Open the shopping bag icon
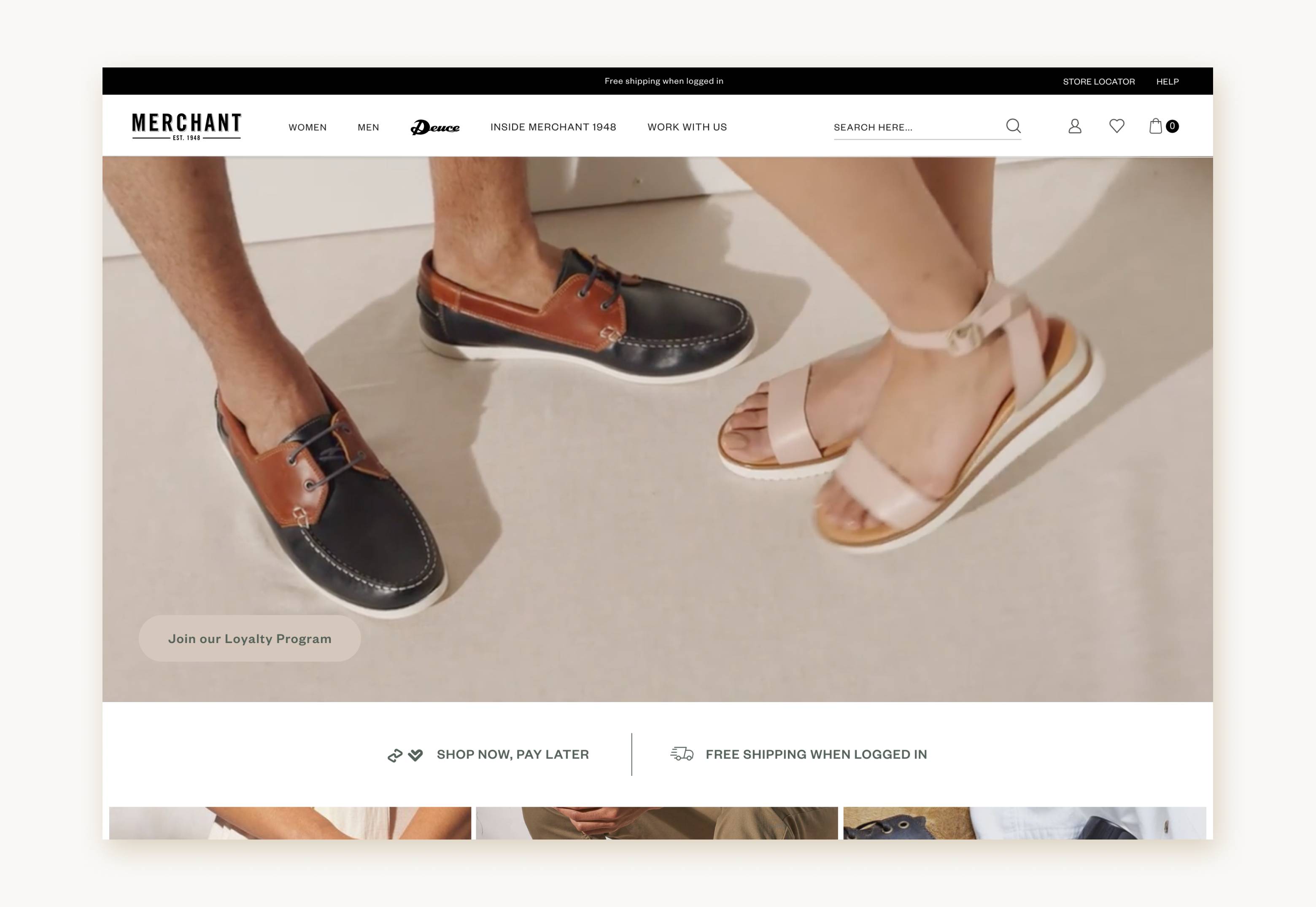Image resolution: width=1316 pixels, height=907 pixels. (x=1155, y=126)
